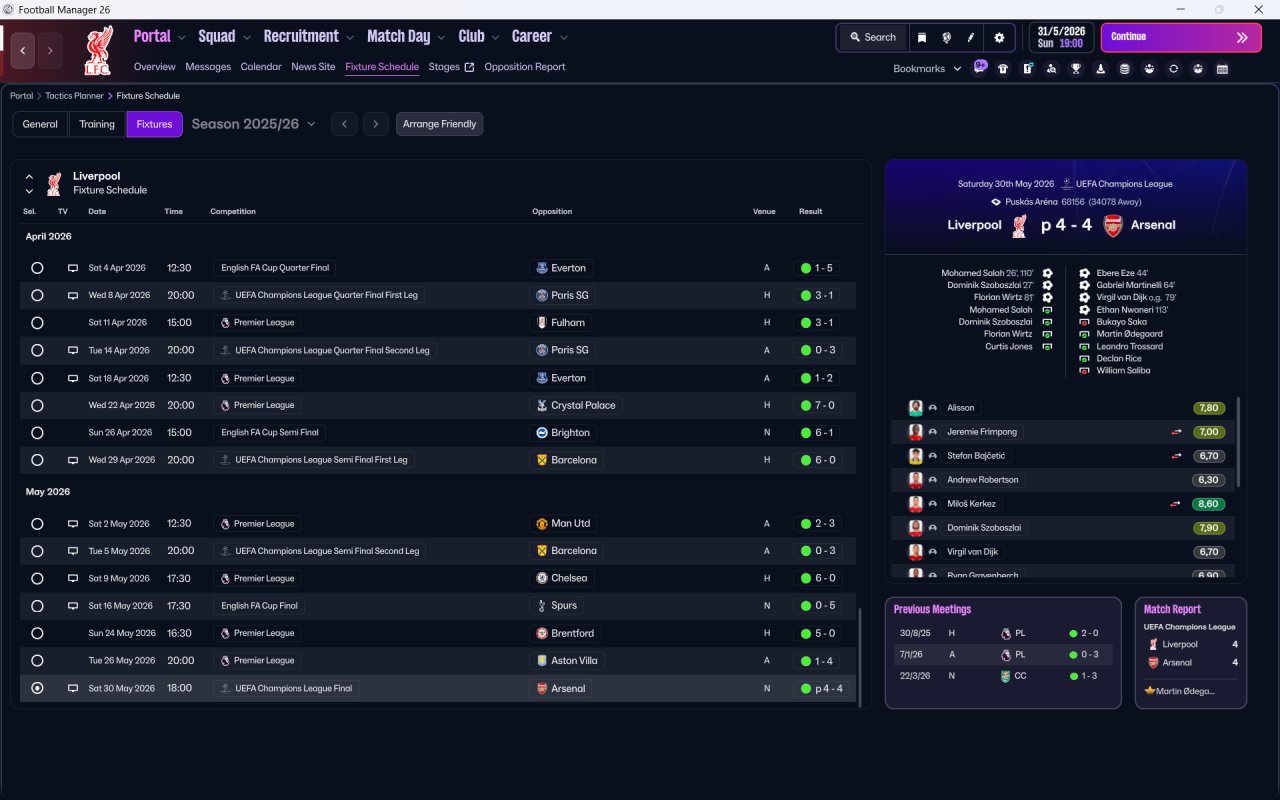Click Andrew Robertson's 6,30 rating pill
This screenshot has height=800, width=1280.
pyautogui.click(x=1208, y=480)
